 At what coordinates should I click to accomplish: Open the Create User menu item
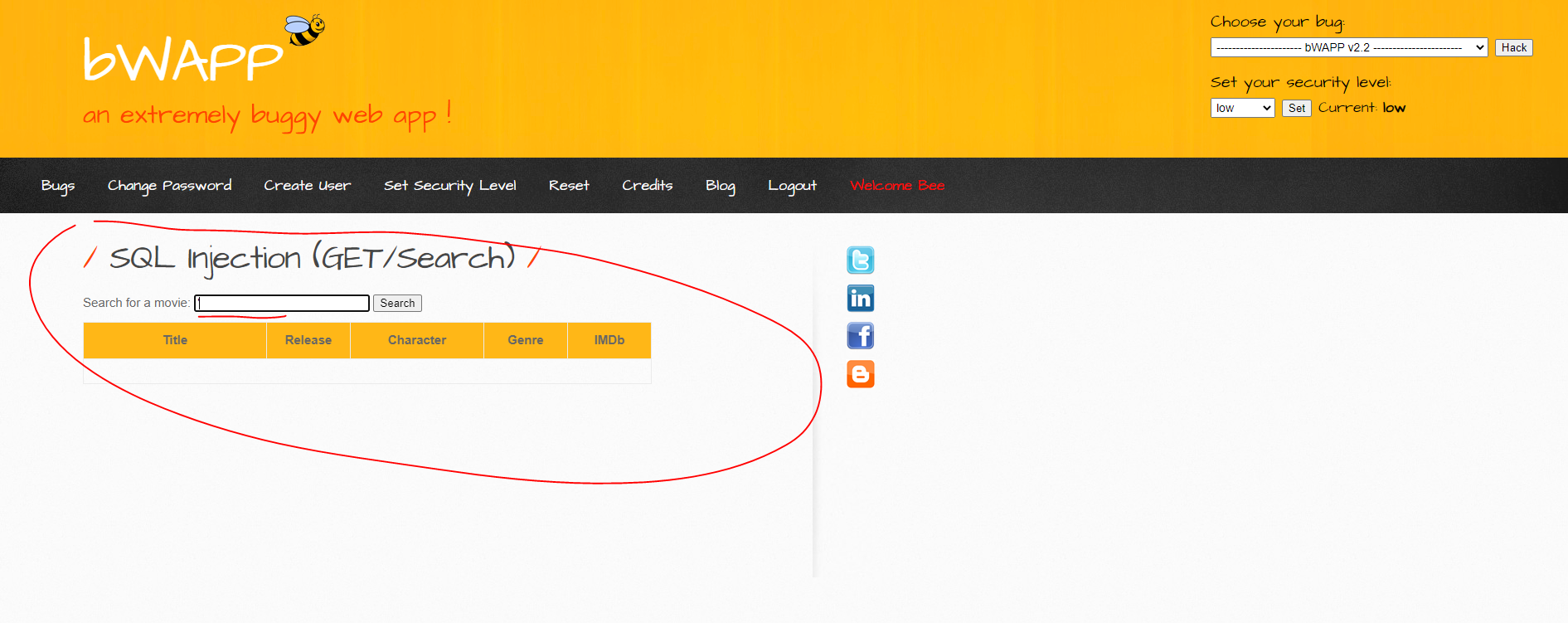[x=308, y=186]
